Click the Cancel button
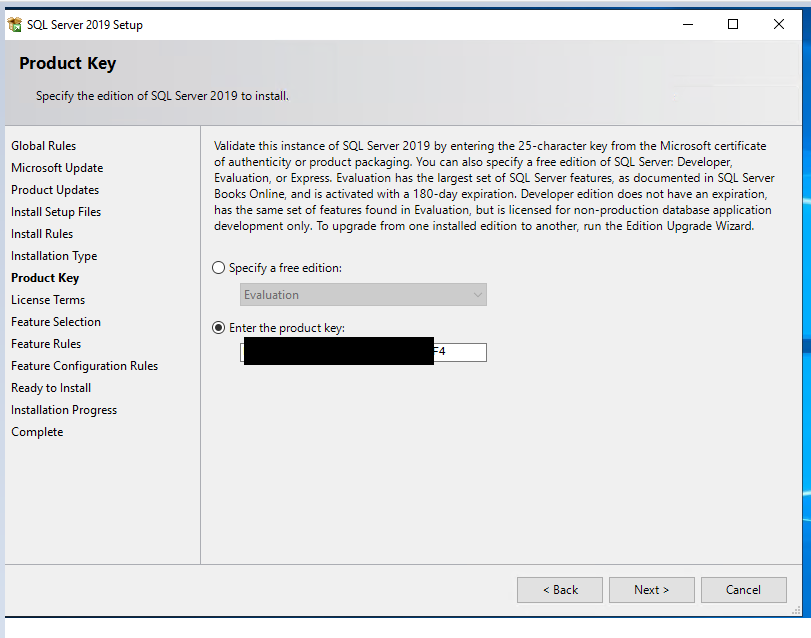 tap(744, 590)
